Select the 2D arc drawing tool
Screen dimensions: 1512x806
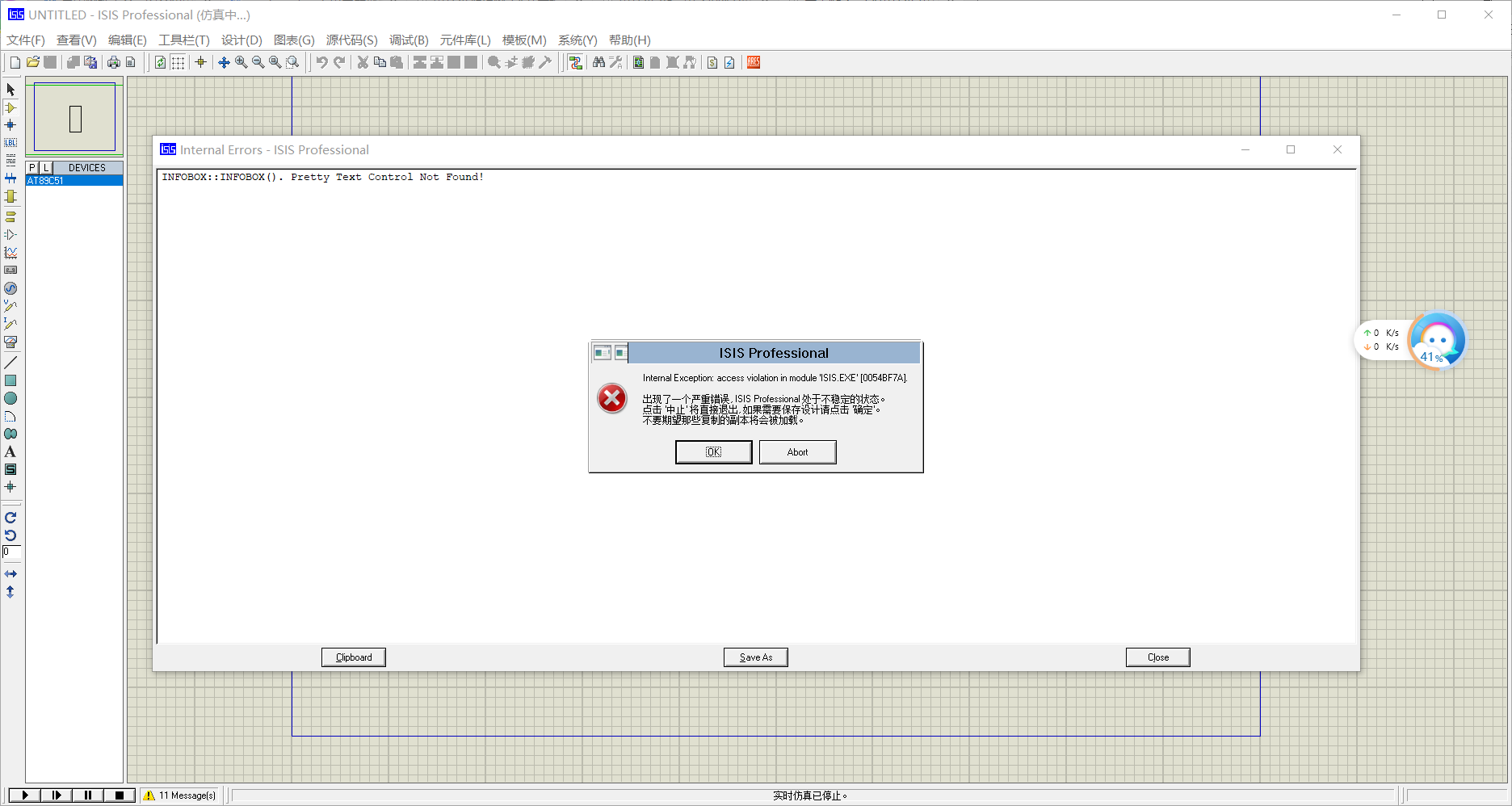pyautogui.click(x=10, y=416)
